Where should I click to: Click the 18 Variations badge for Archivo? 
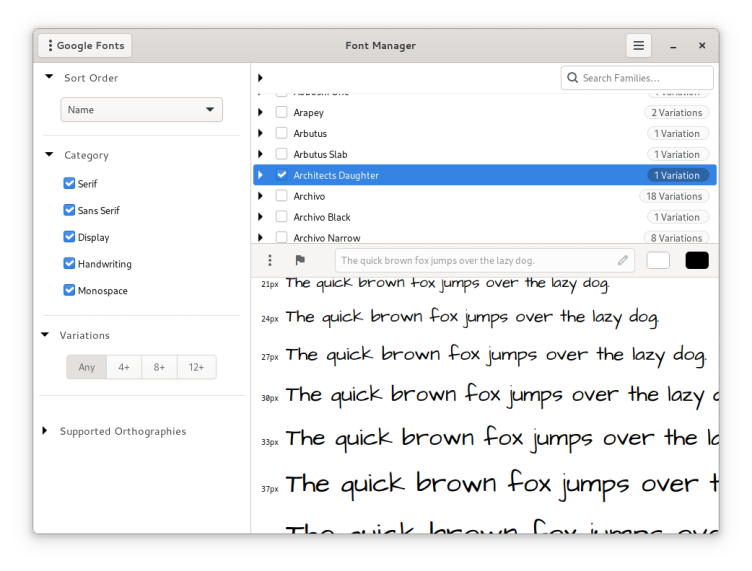pyautogui.click(x=674, y=196)
